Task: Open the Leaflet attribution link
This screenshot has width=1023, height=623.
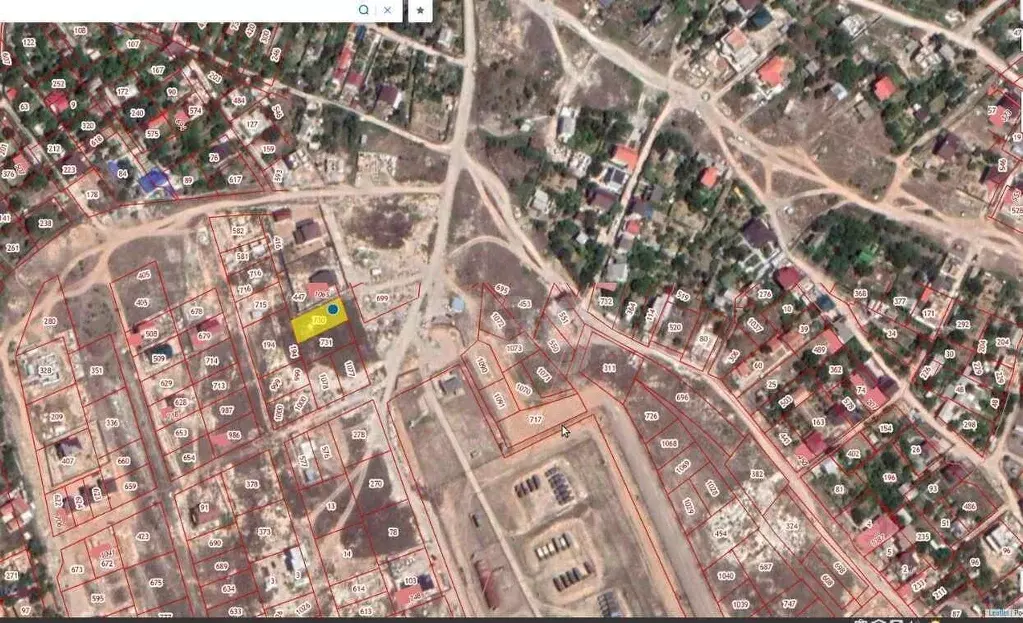Action: point(999,612)
